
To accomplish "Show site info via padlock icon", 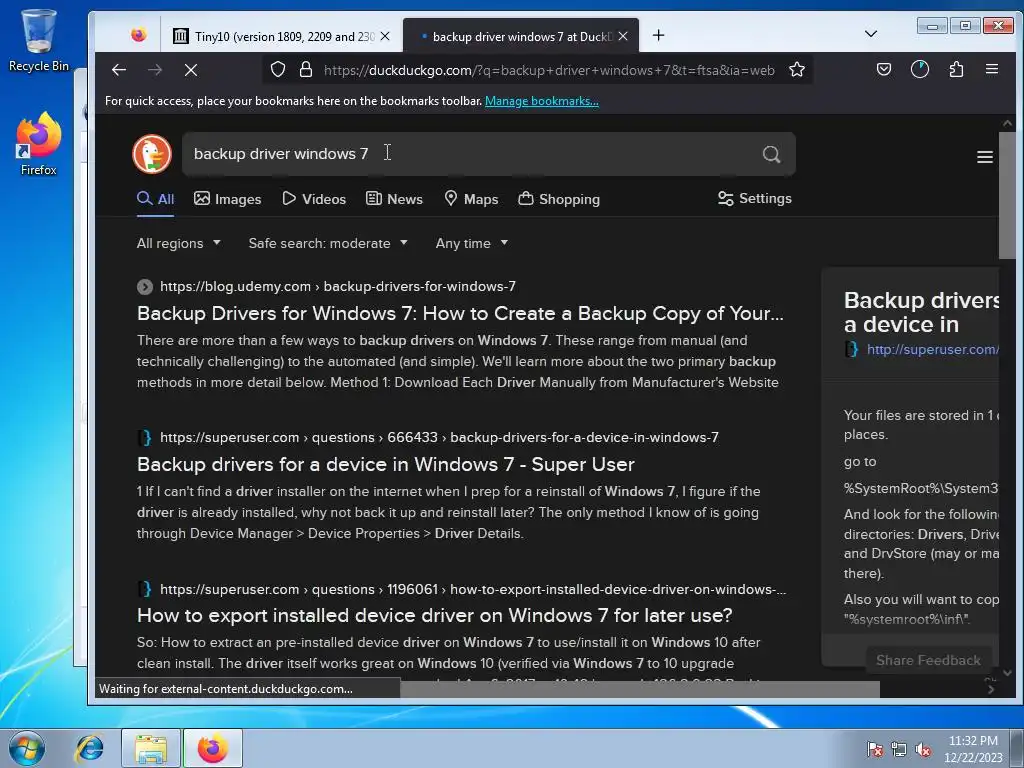I will tap(306, 70).
